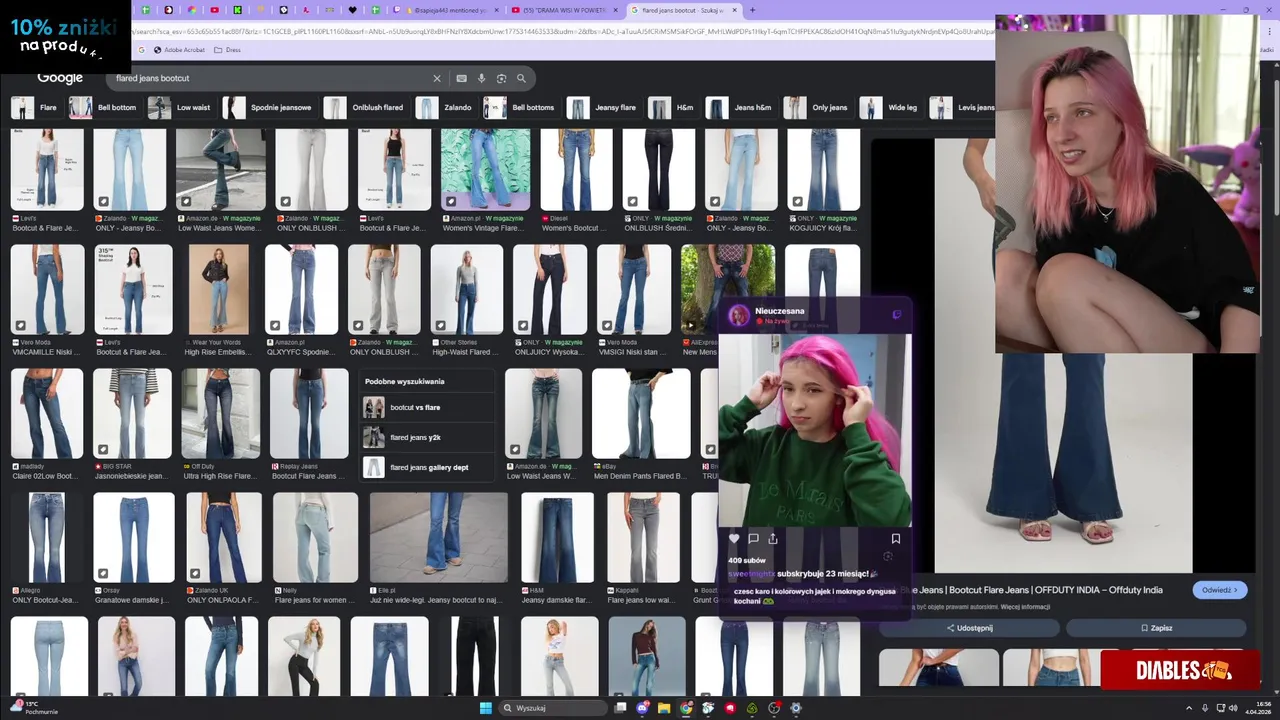Click the Udostępnij share button
This screenshot has height=720, width=1280.
(969, 628)
